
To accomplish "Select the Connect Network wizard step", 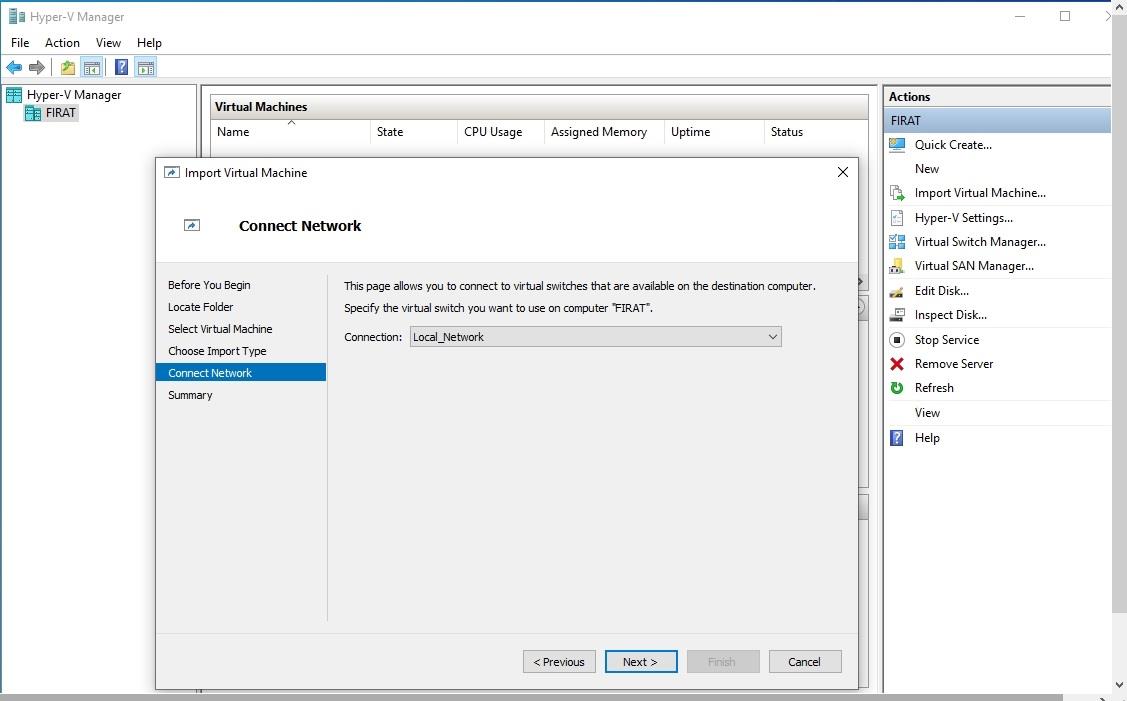I will [241, 372].
